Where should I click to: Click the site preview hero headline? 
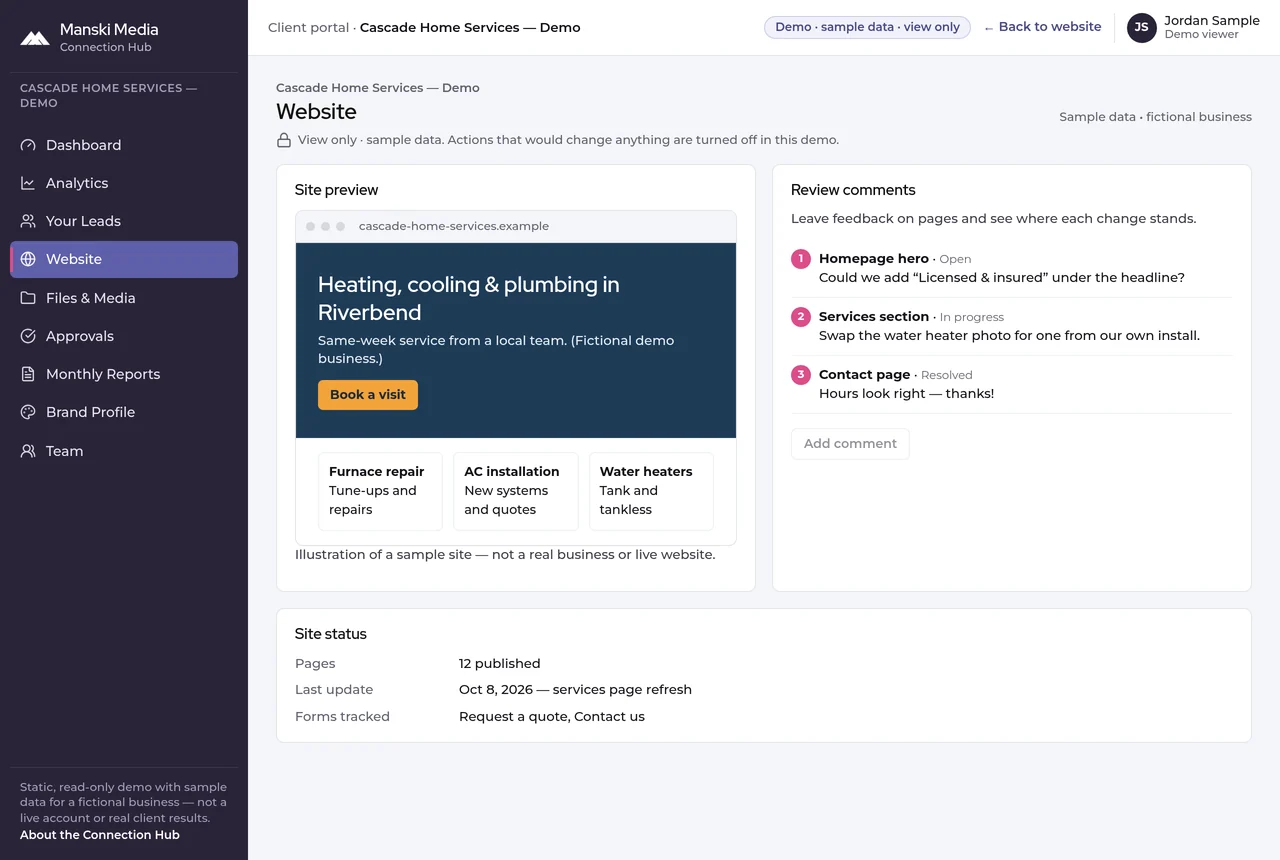point(469,298)
